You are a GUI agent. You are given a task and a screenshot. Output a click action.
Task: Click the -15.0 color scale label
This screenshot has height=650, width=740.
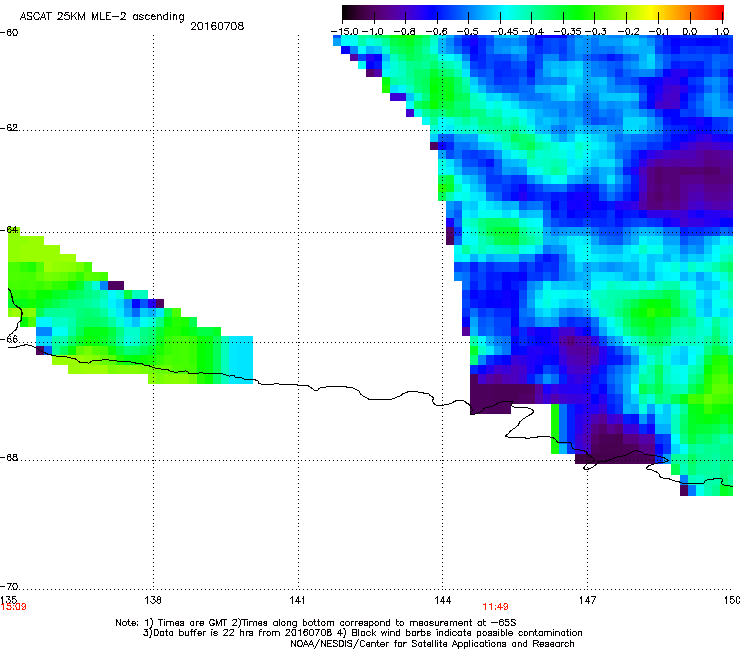(345, 32)
